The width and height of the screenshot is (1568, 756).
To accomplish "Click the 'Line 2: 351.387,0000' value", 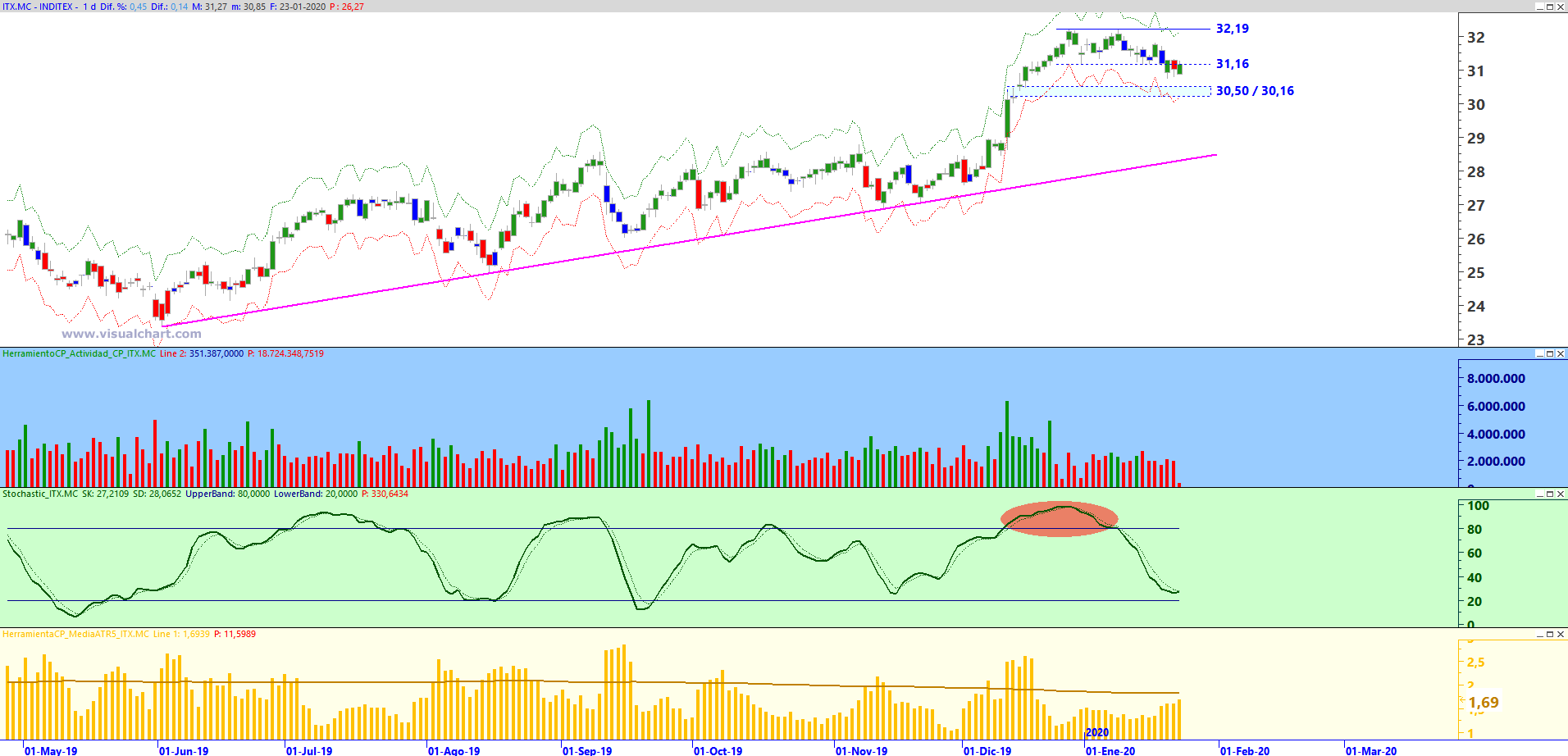I will 202,354.
